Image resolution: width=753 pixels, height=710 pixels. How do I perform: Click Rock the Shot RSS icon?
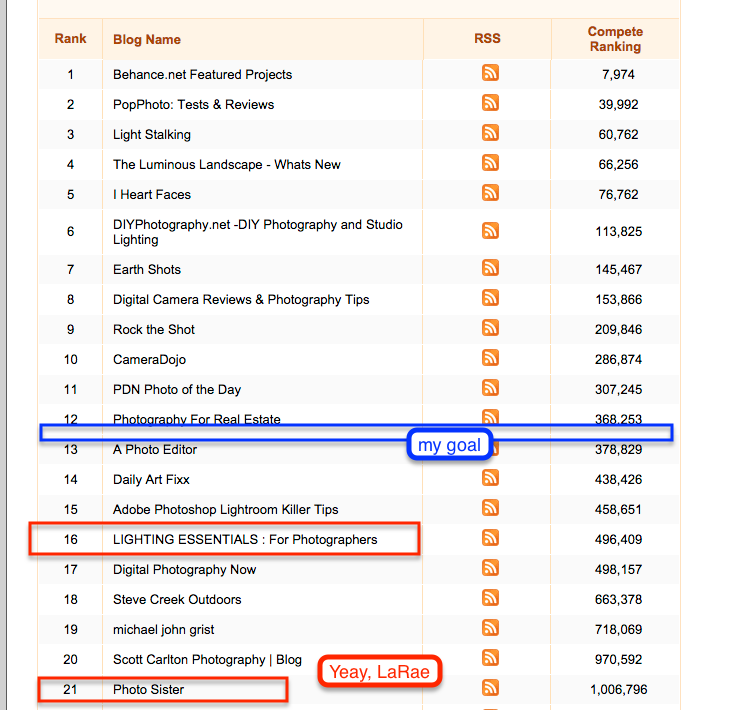point(490,328)
